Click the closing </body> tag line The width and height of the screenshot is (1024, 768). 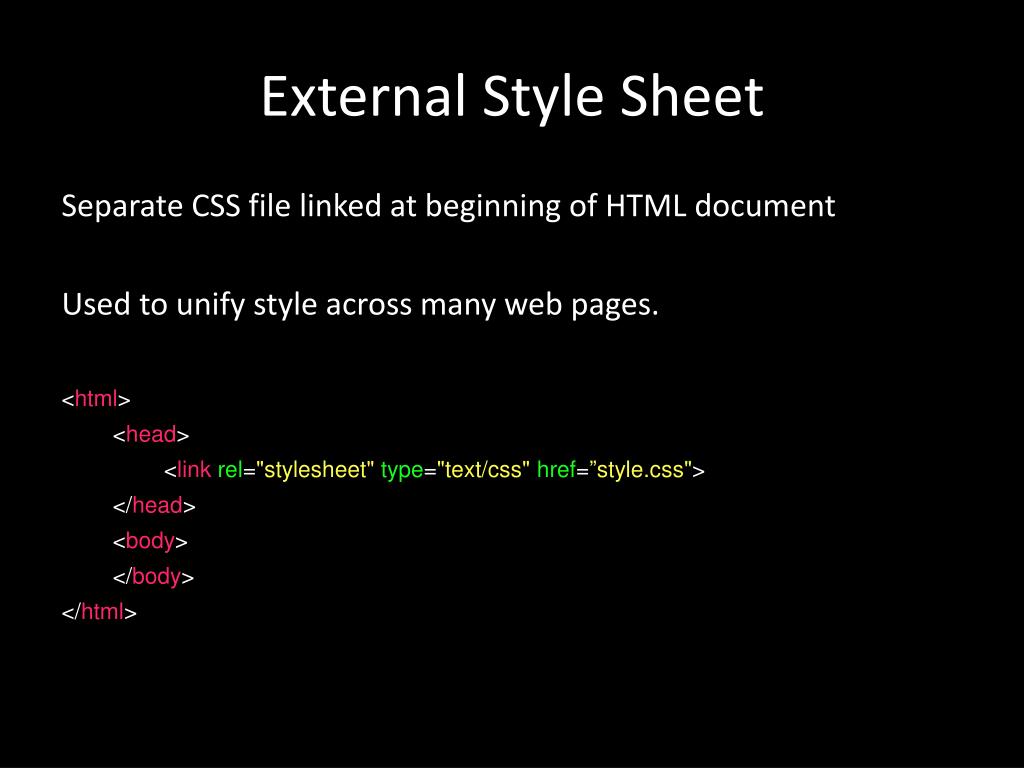(153, 577)
